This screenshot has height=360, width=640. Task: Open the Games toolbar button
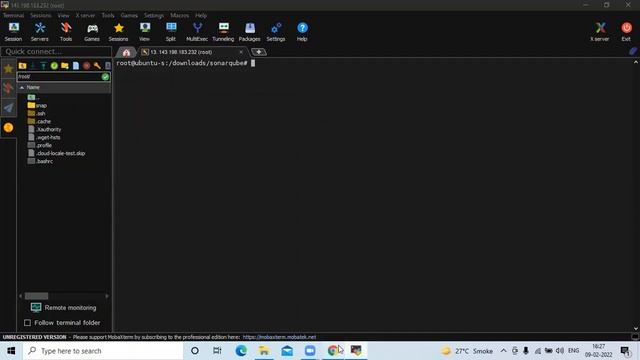pos(92,32)
